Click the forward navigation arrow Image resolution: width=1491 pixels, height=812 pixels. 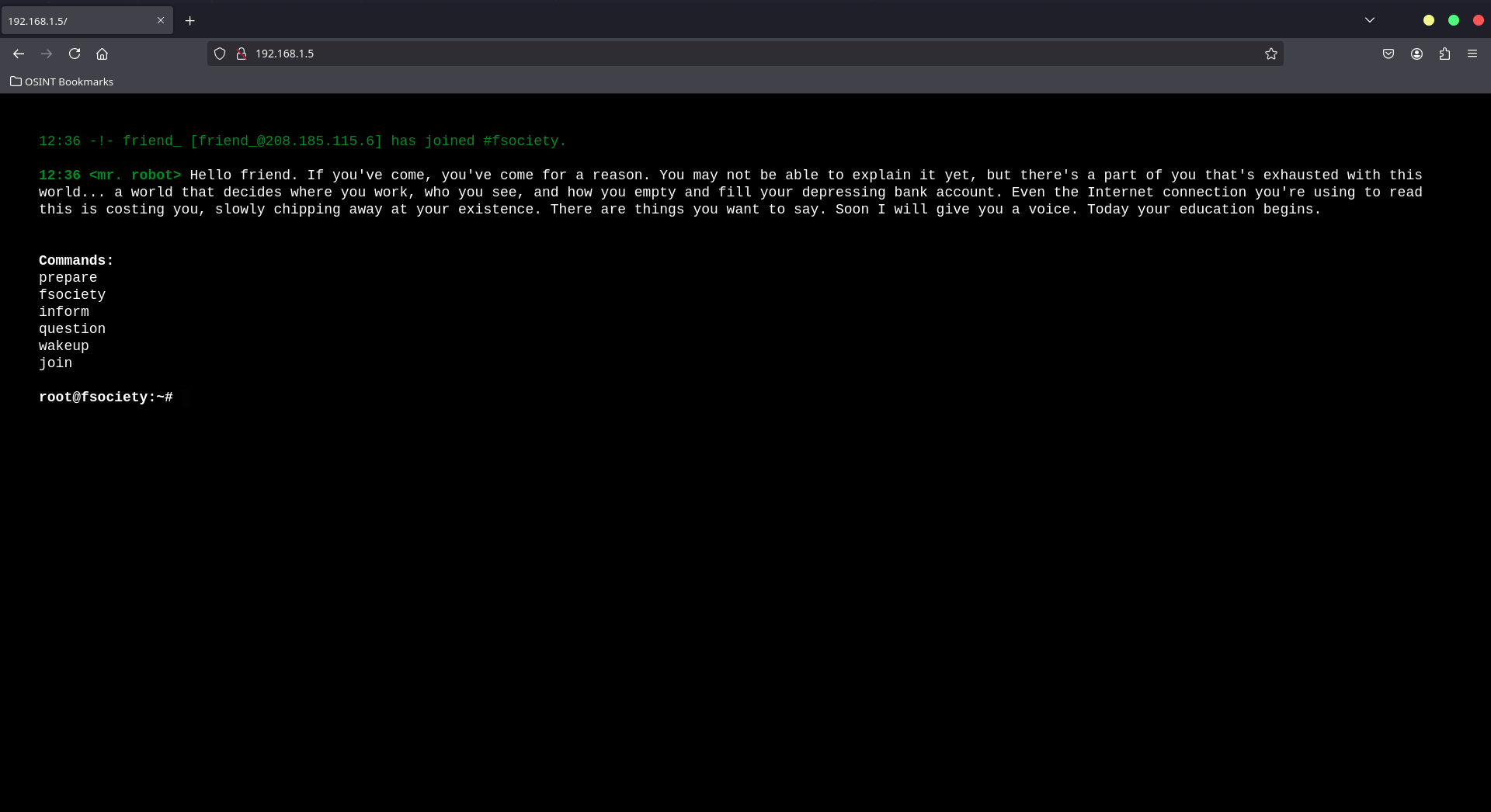pos(47,54)
